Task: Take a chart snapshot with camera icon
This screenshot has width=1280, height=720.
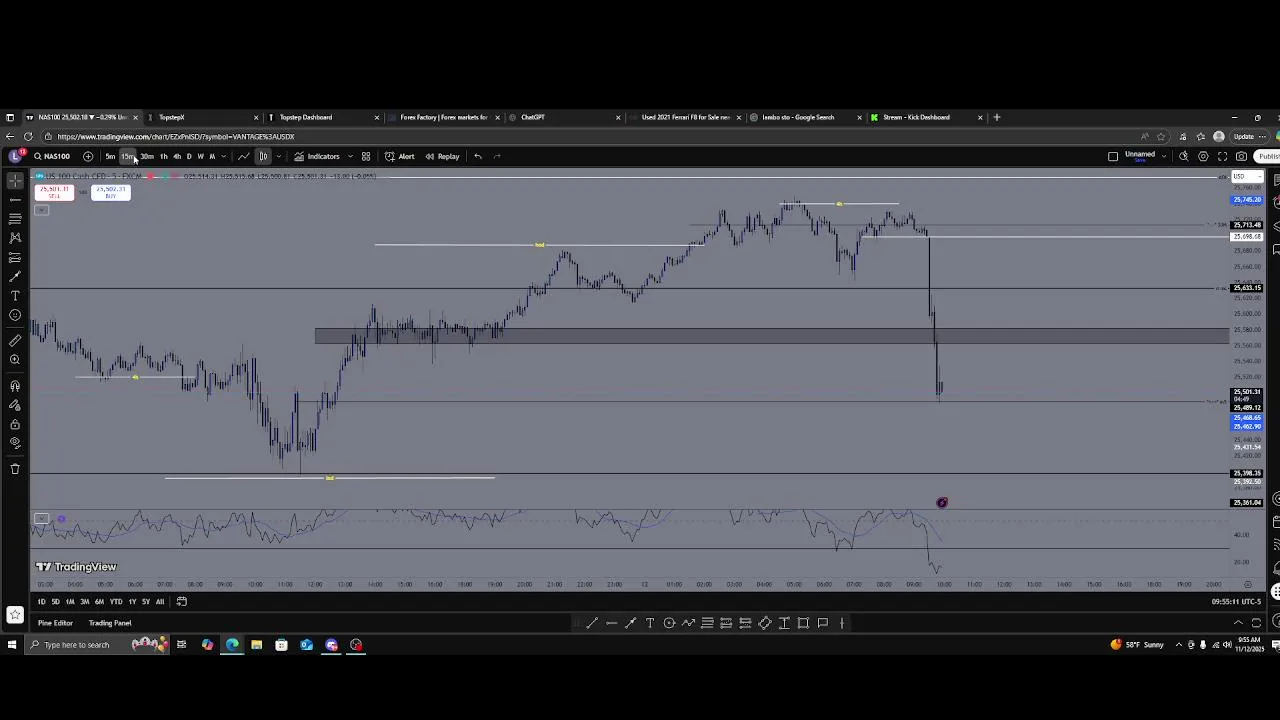Action: click(x=1241, y=156)
